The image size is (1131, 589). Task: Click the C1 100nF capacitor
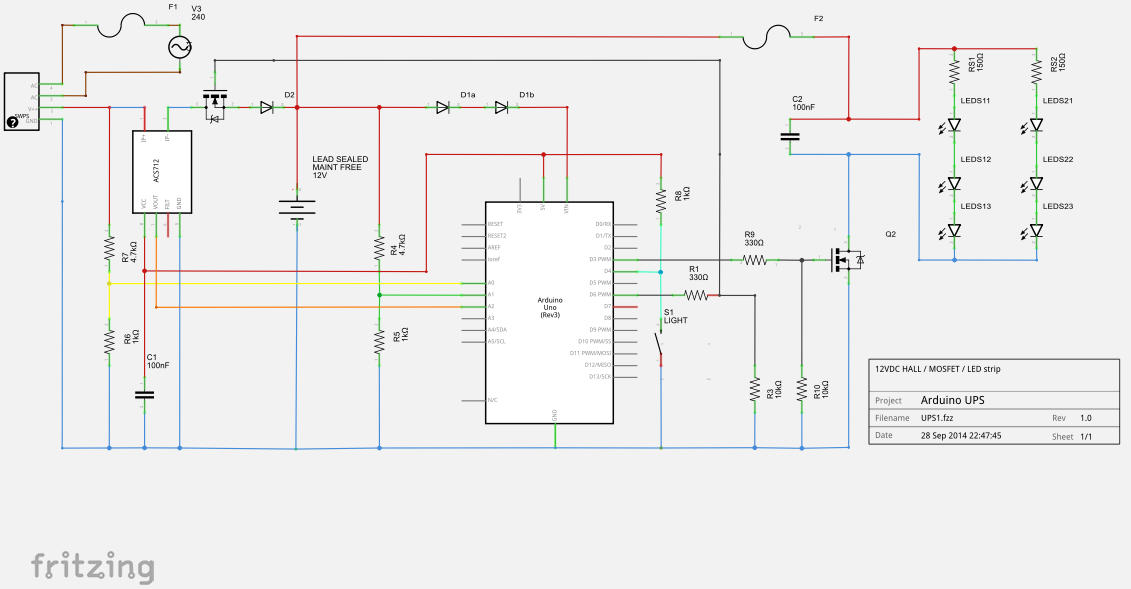145,394
